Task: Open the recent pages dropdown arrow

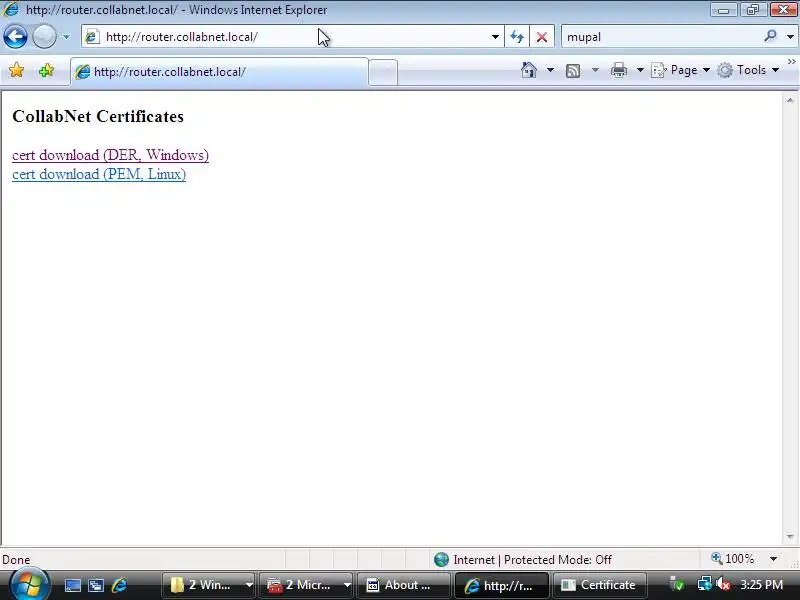Action: [66, 37]
